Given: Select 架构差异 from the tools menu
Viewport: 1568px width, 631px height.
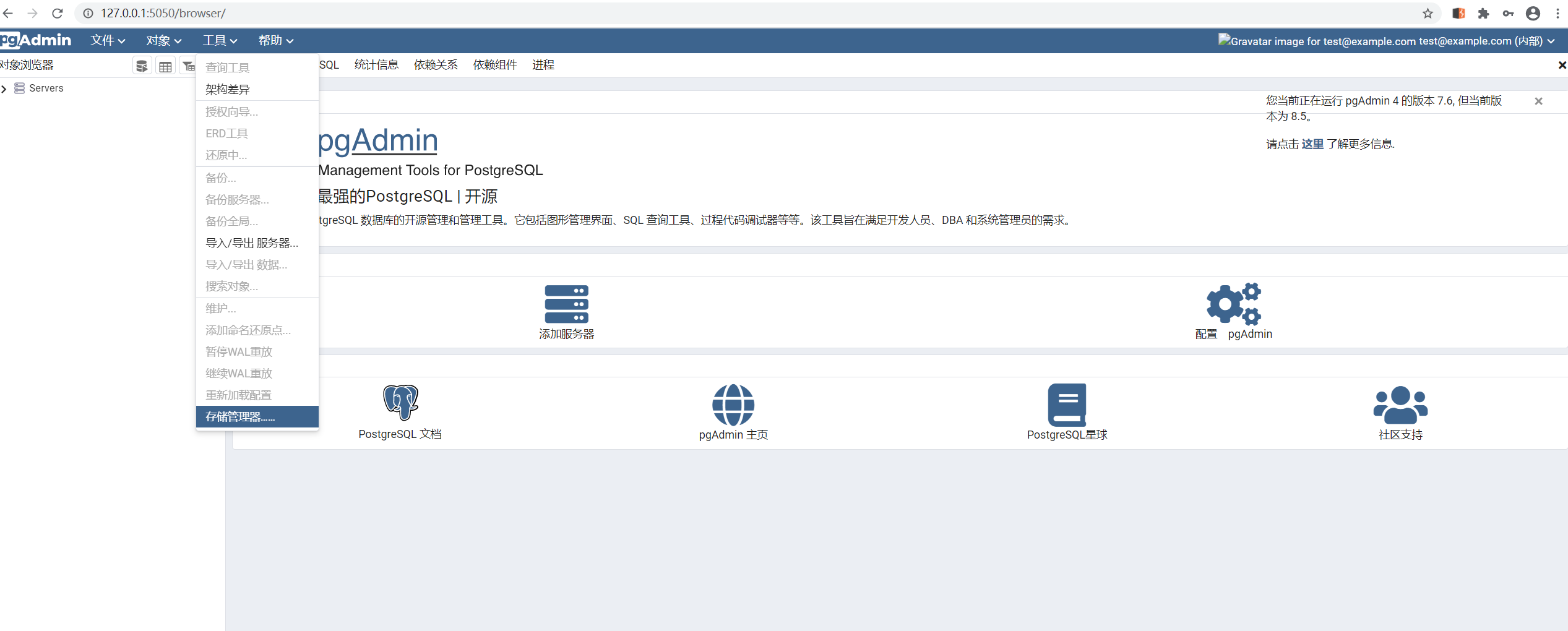Looking at the screenshot, I should pyautogui.click(x=257, y=89).
